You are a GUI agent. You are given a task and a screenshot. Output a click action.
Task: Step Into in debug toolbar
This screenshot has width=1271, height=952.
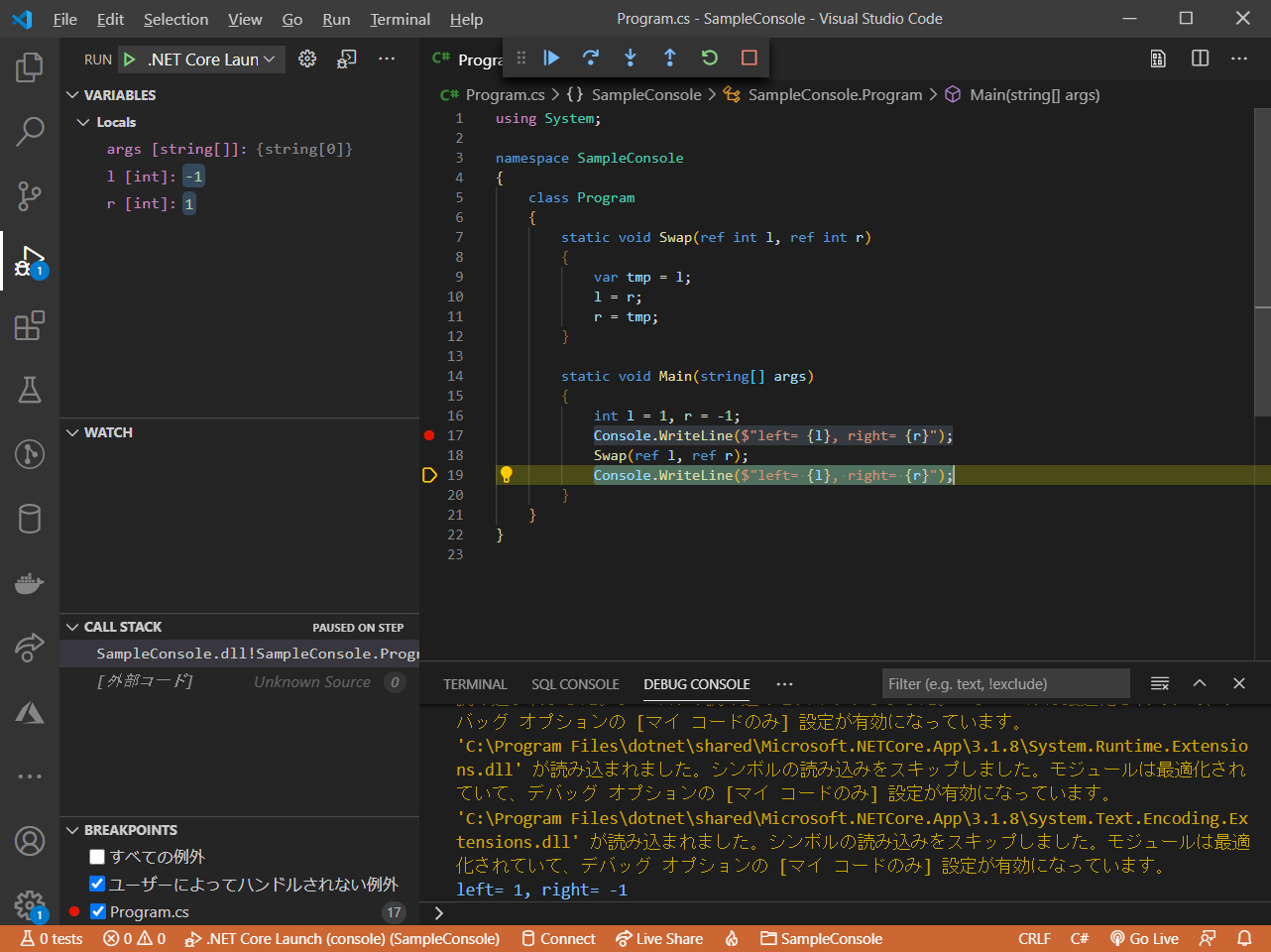coord(631,58)
